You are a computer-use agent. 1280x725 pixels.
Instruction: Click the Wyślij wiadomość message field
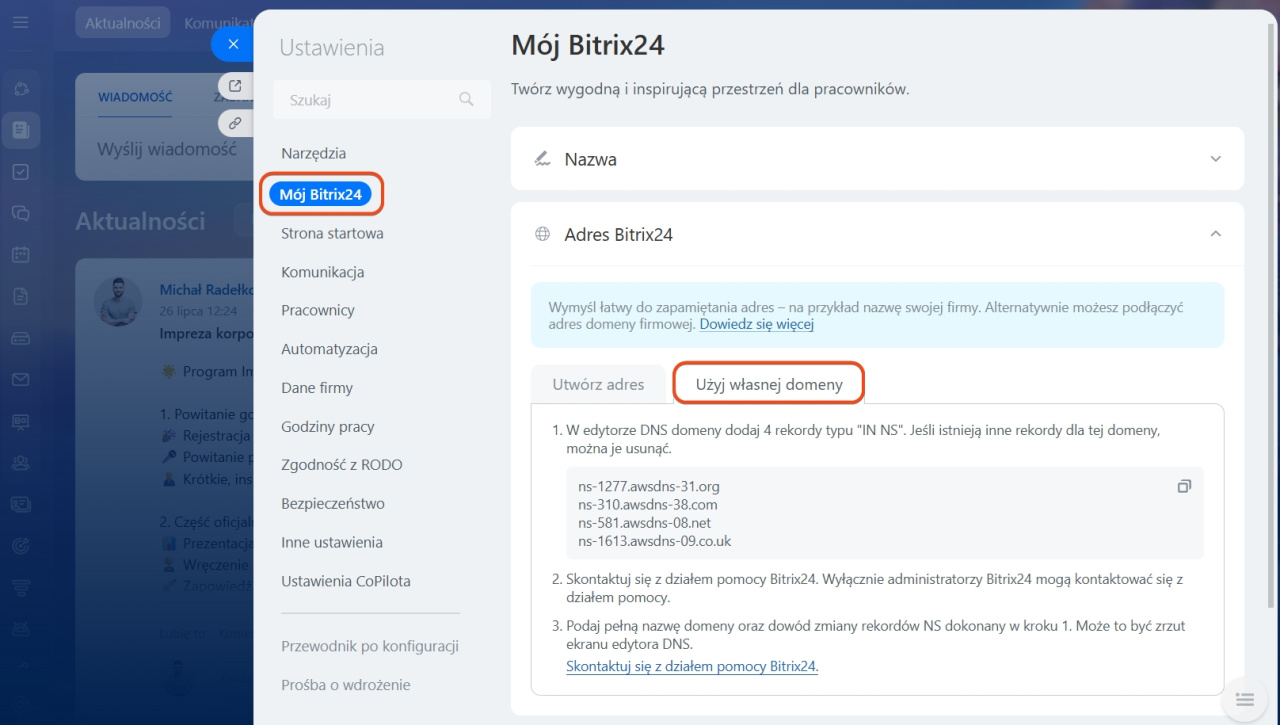tap(166, 149)
